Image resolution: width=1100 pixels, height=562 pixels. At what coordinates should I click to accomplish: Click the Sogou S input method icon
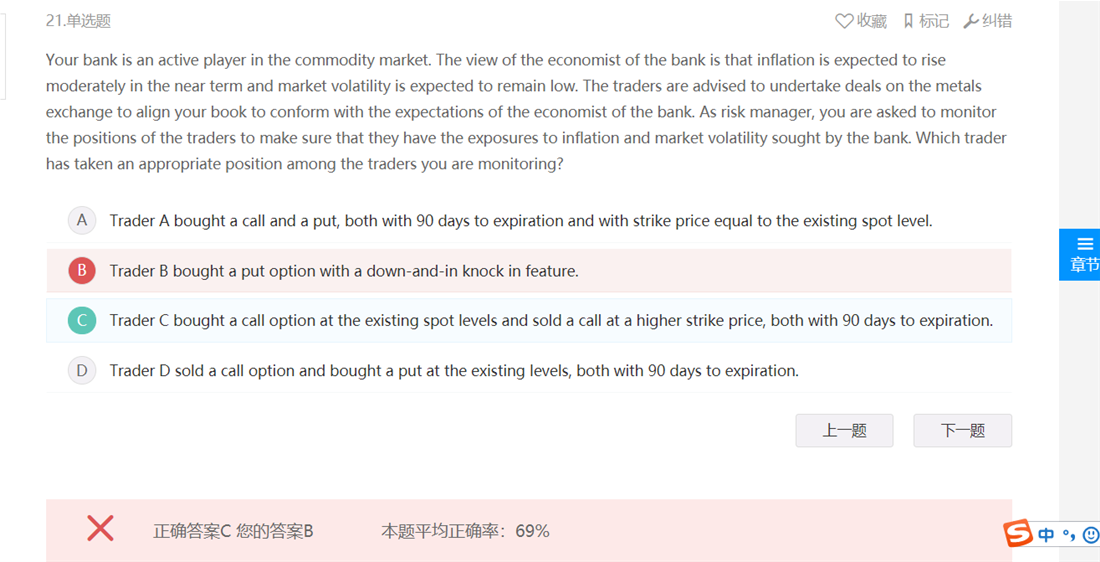point(1017,534)
